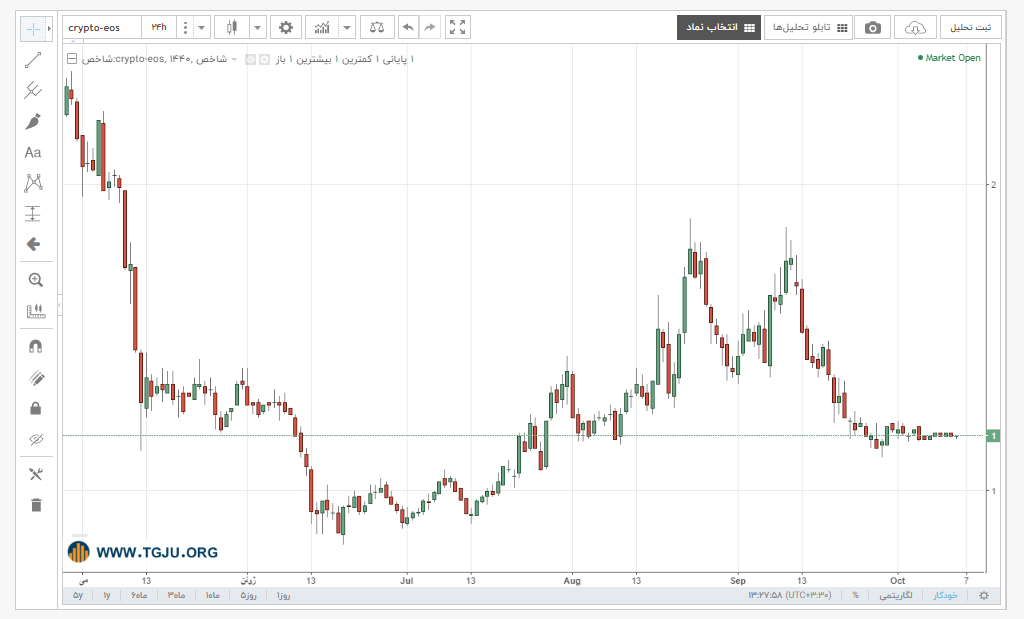The height and width of the screenshot is (619, 1024).
Task: Select the ۵y time range
Action: click(78, 595)
